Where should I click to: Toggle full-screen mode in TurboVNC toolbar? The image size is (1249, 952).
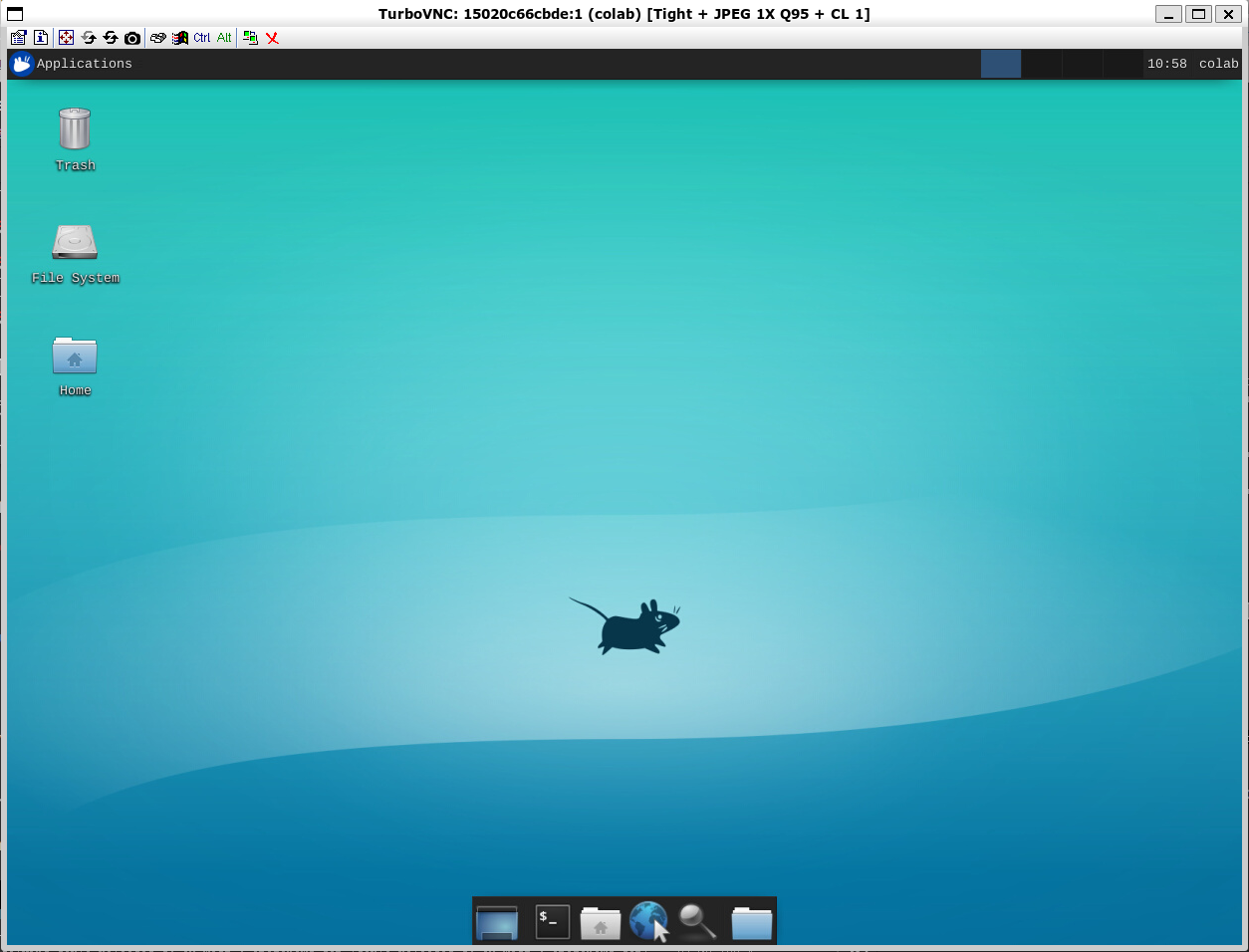66,38
